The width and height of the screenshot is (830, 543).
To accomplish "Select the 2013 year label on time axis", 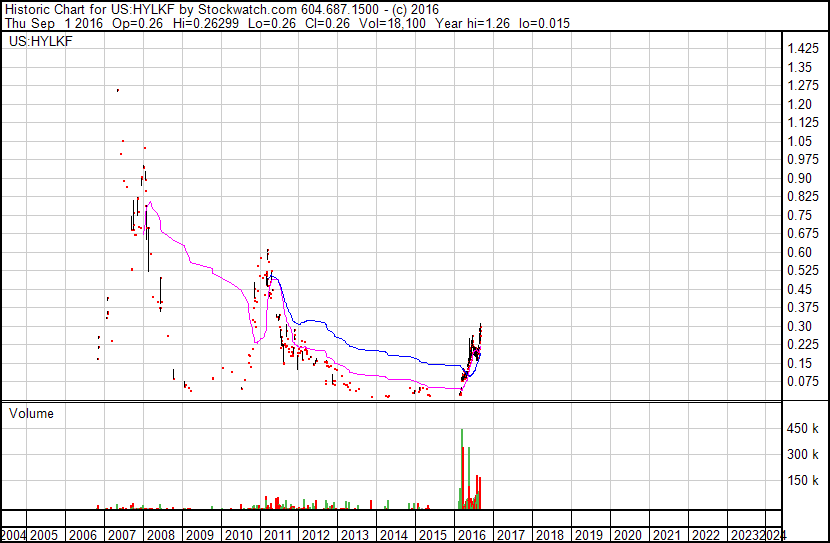I will [x=355, y=535].
